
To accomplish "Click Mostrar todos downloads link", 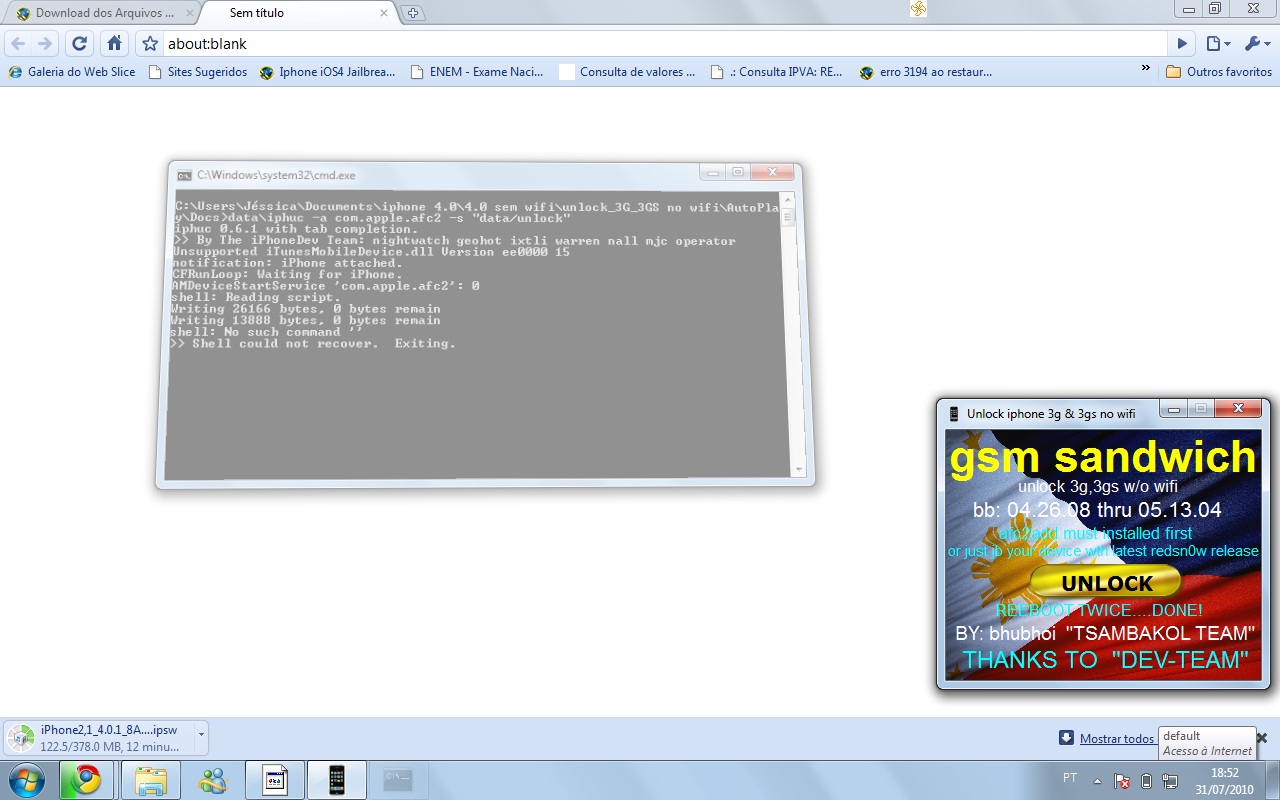I will 1117,739.
